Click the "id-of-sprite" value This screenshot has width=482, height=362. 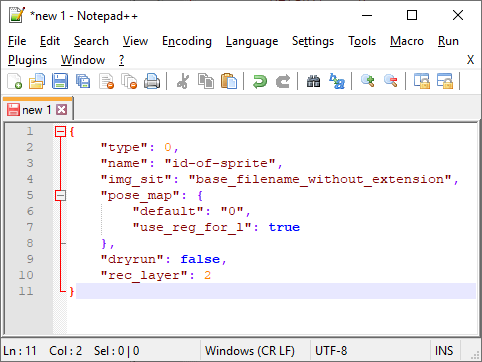point(220,163)
